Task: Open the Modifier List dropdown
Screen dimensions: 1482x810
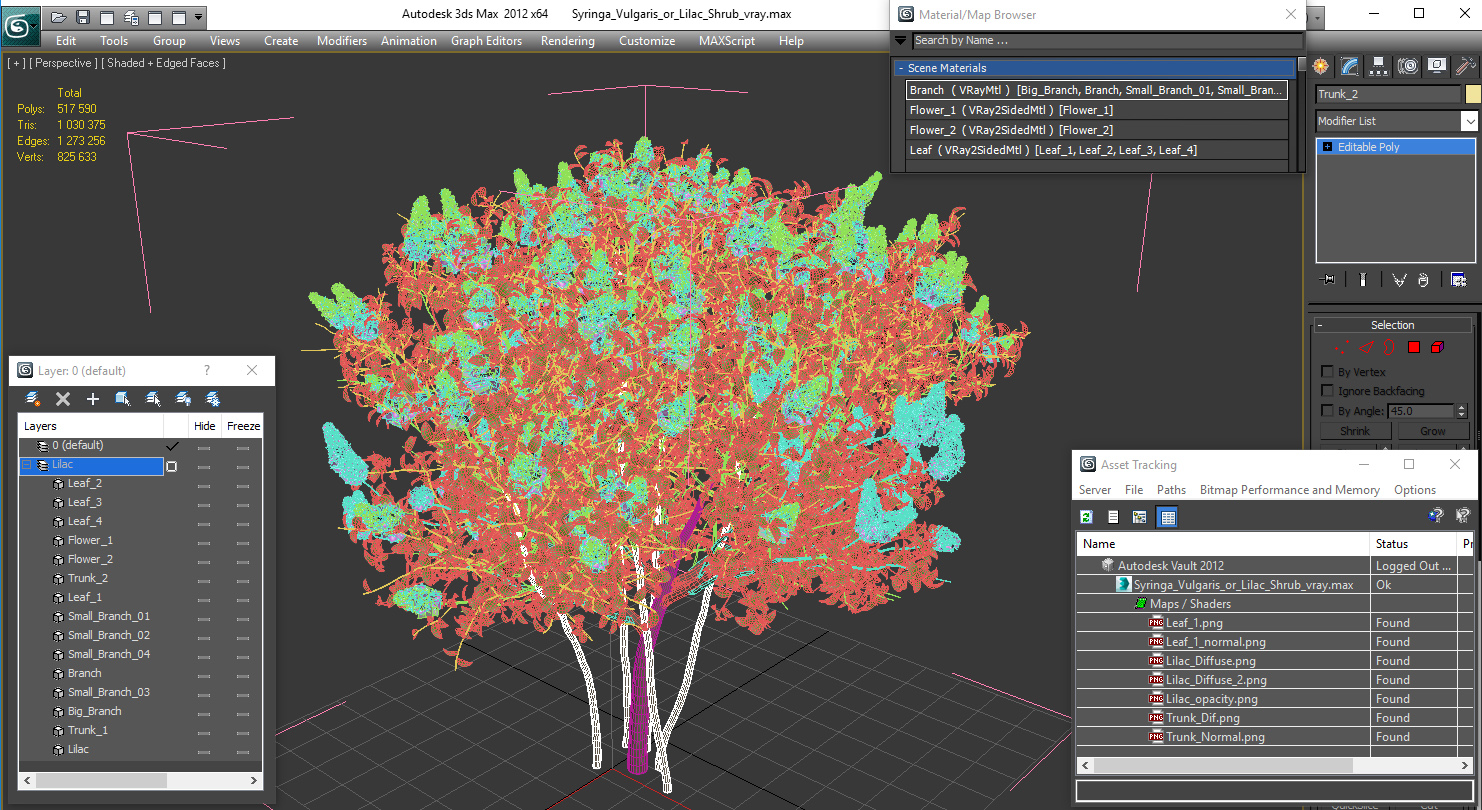Action: click(x=1469, y=121)
